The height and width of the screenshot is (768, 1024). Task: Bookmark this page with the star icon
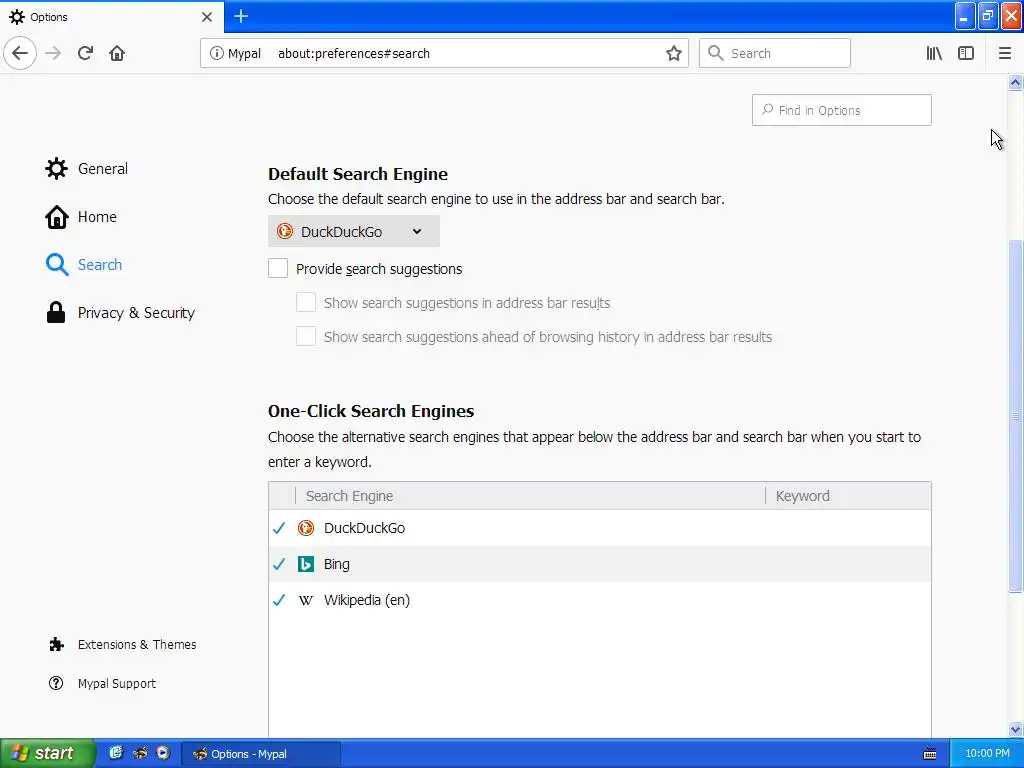click(674, 53)
